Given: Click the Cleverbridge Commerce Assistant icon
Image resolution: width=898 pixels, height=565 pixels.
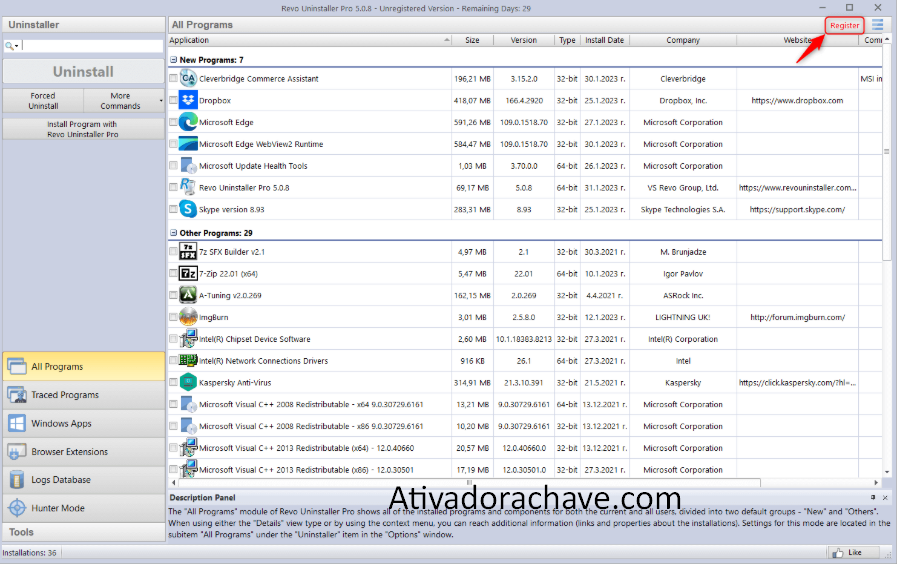Looking at the screenshot, I should click(188, 78).
